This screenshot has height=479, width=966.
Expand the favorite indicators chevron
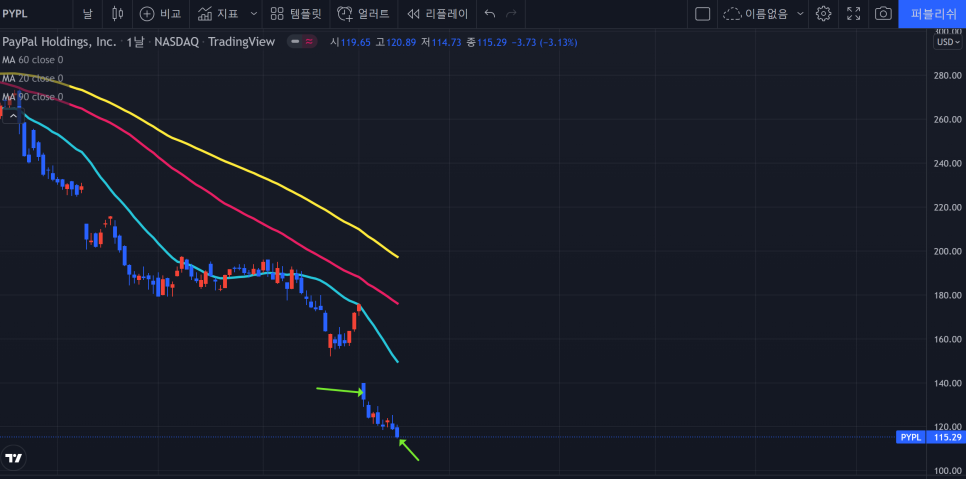tap(253, 14)
